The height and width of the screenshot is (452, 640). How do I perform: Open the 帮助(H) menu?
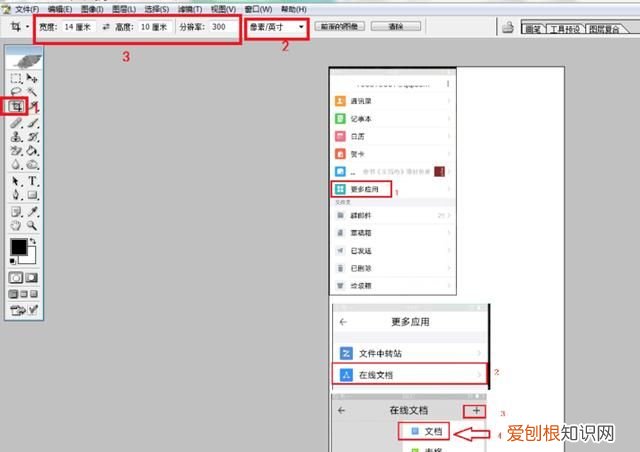click(x=294, y=9)
